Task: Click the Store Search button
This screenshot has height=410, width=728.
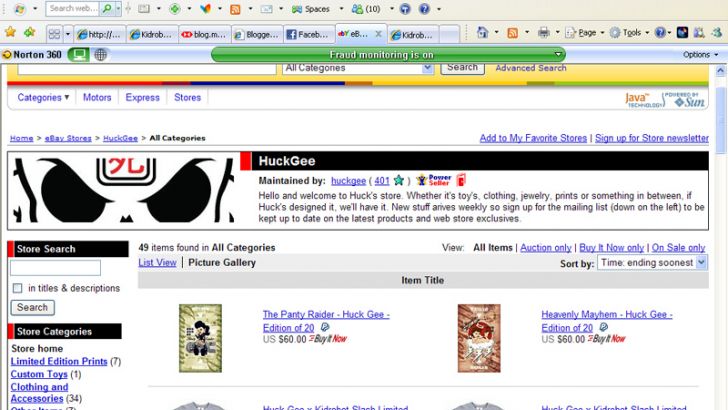Action: (32, 307)
